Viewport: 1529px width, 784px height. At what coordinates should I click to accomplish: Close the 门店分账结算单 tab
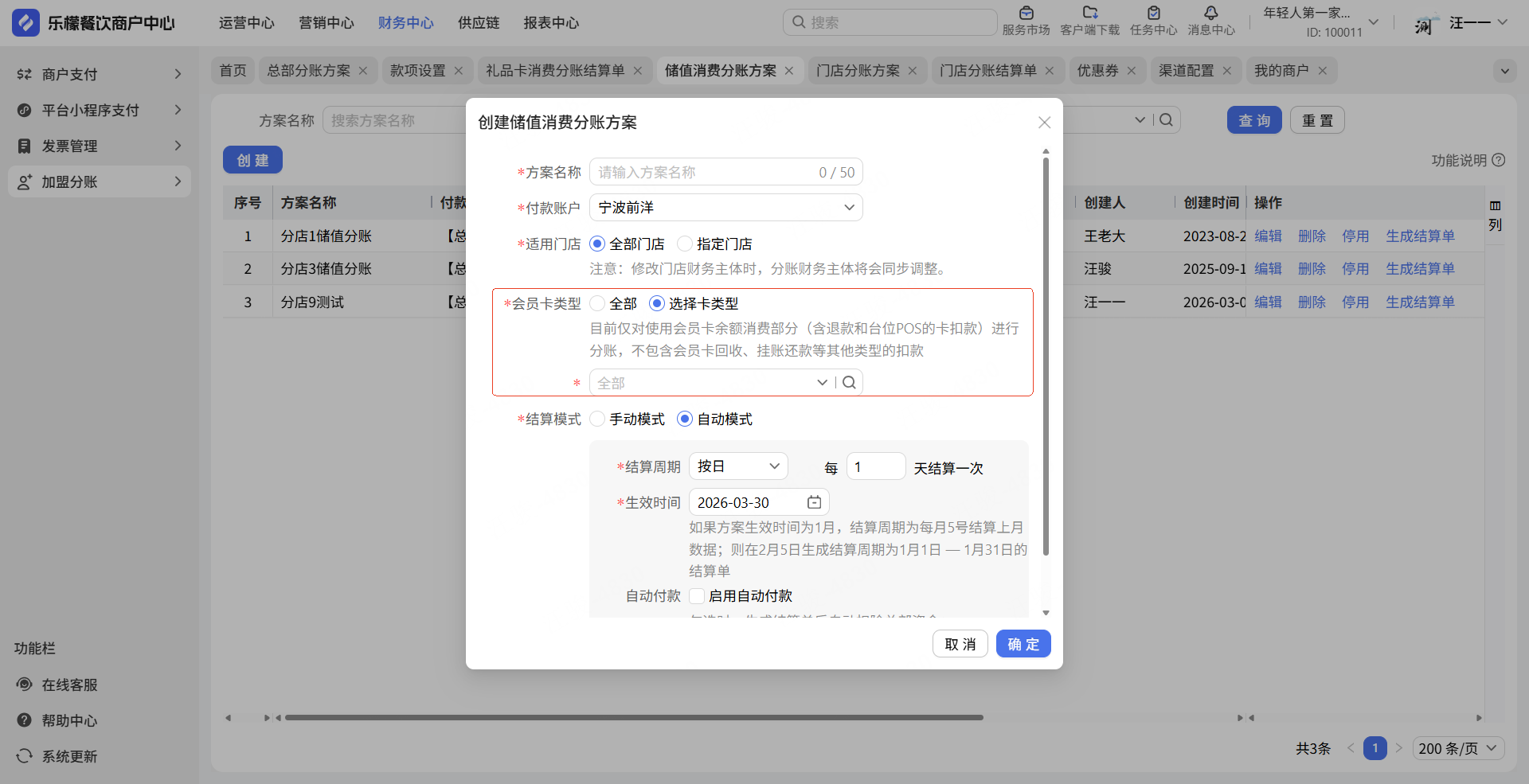[1050, 71]
